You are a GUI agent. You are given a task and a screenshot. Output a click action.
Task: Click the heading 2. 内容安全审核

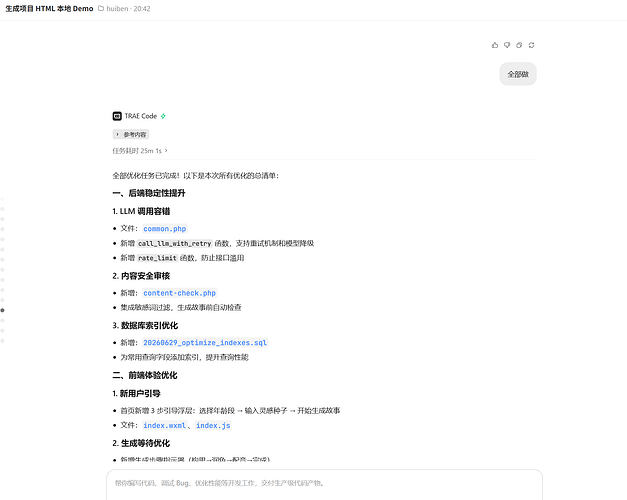(141, 276)
